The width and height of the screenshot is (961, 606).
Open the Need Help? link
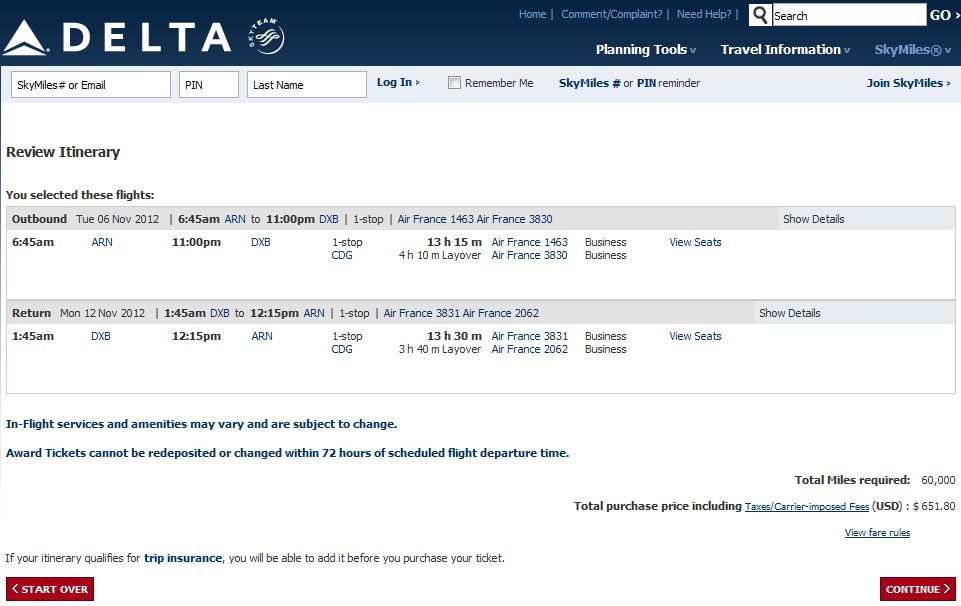click(x=704, y=14)
